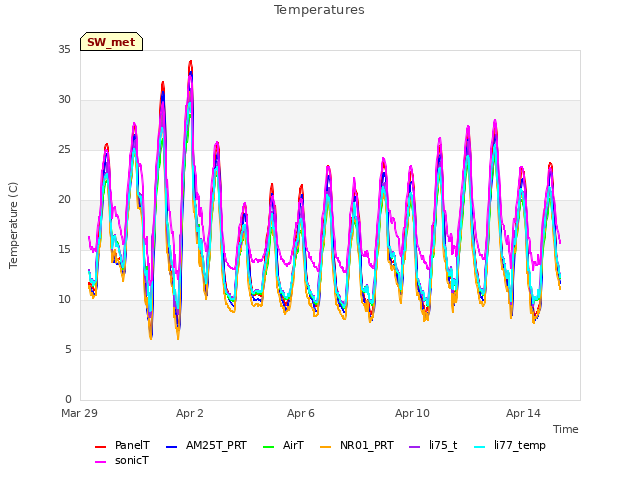Click the purple li75_t legend swatch
640x480 pixels.
click(x=414, y=447)
